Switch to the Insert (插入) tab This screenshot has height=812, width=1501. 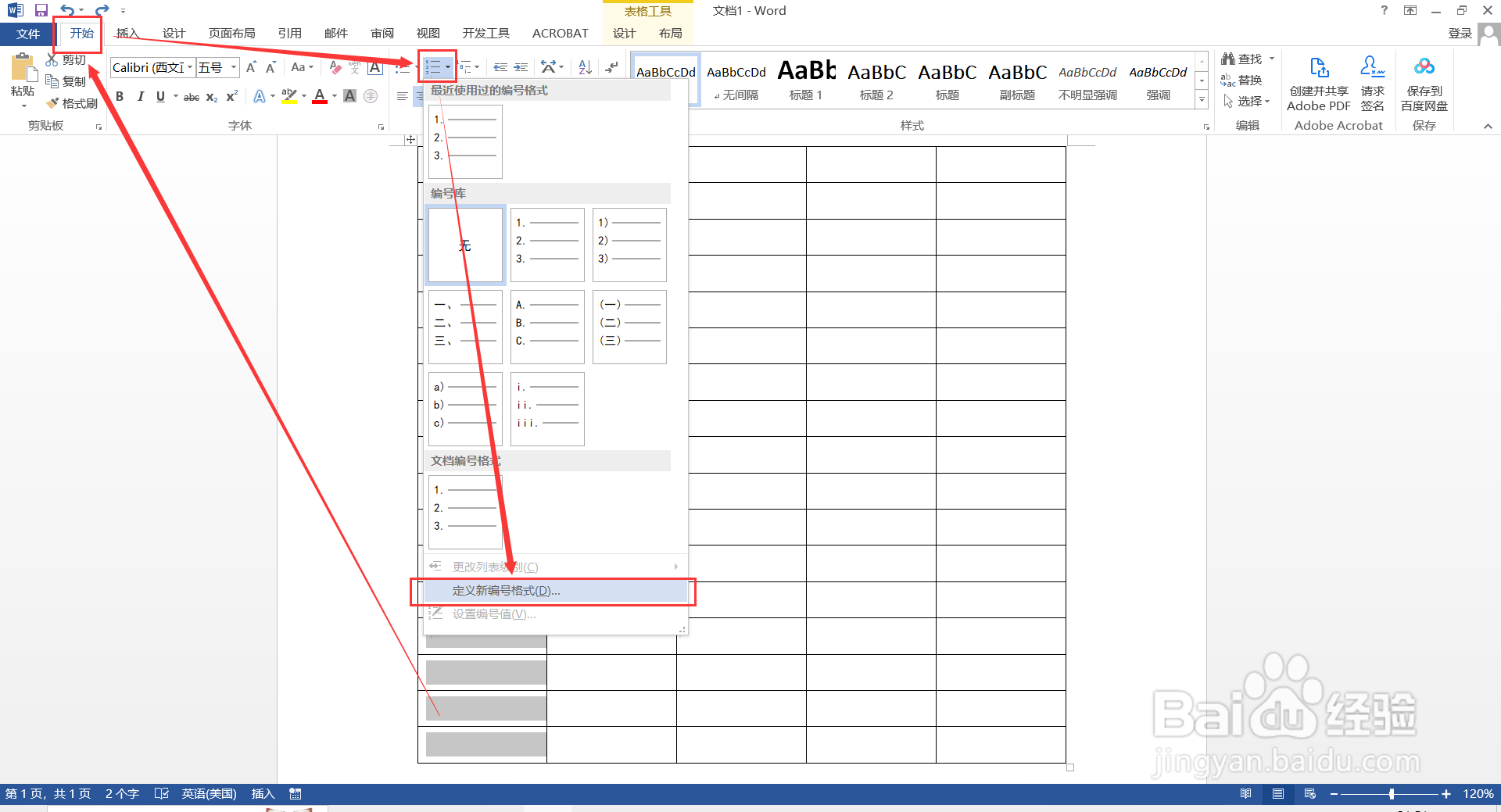pos(127,34)
